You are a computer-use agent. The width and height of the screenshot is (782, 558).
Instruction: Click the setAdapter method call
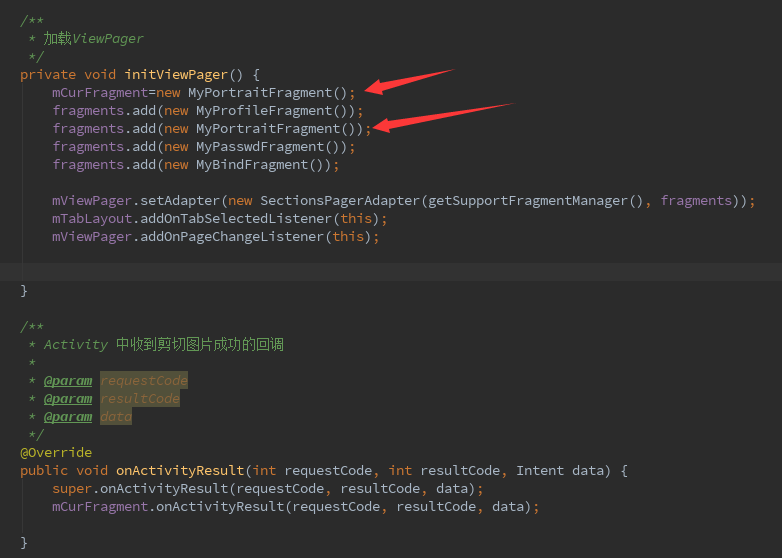click(x=180, y=200)
